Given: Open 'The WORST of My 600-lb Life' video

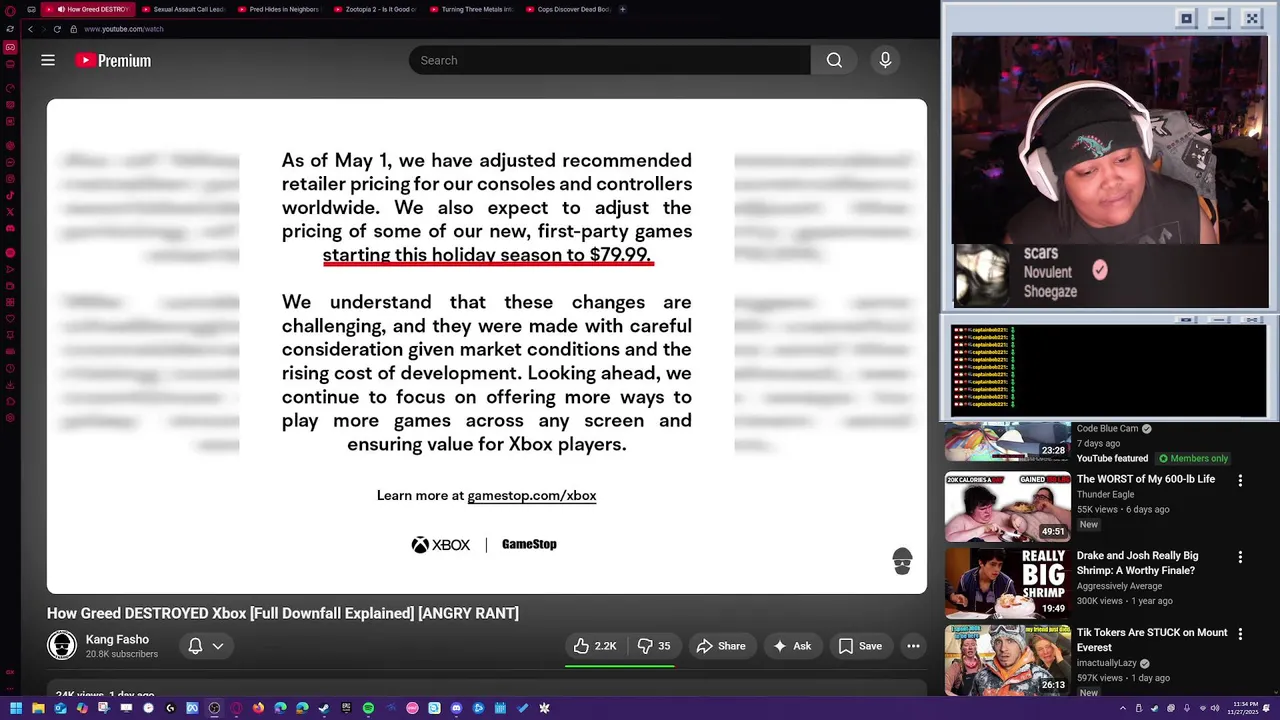Looking at the screenshot, I should coord(1146,479).
